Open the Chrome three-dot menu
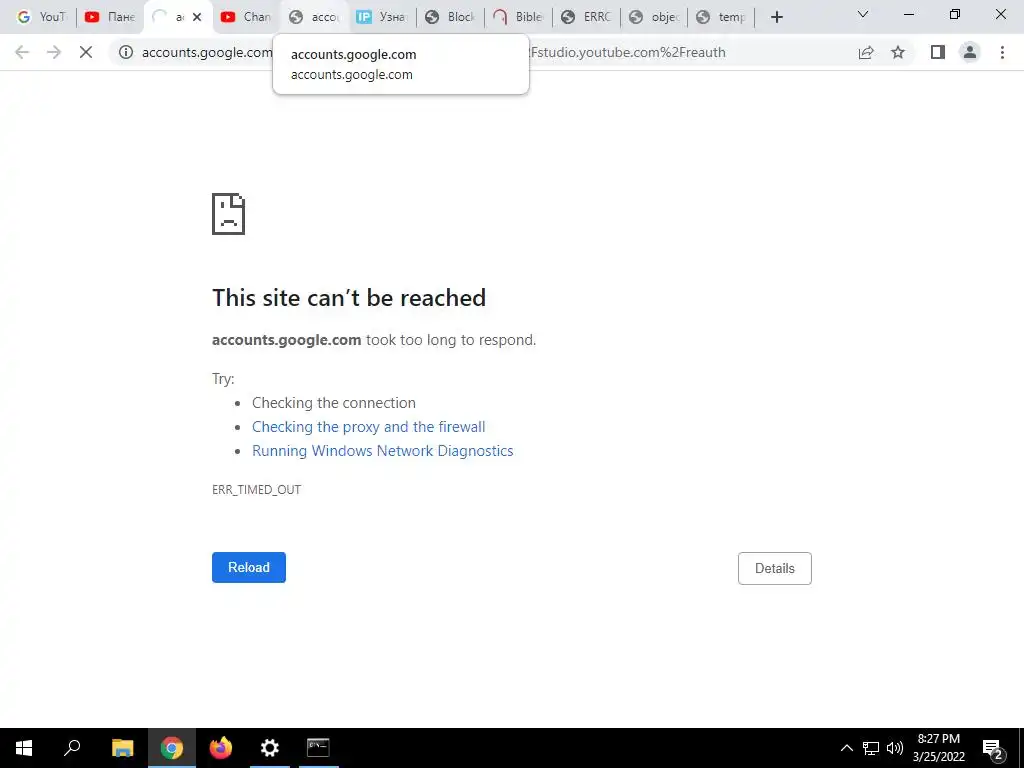 click(x=1002, y=52)
